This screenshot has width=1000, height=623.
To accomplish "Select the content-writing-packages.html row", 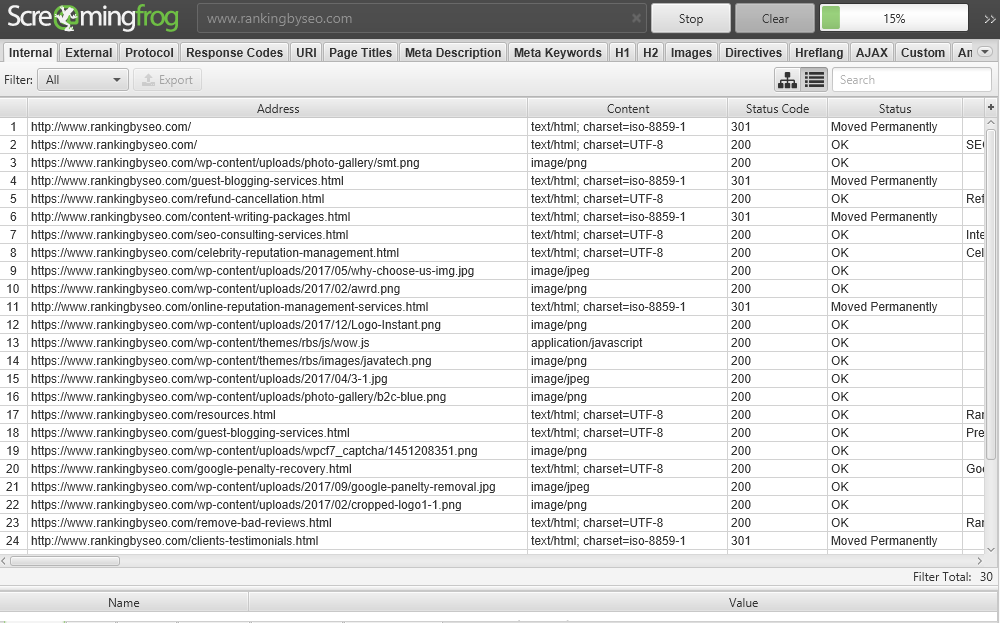I will tap(491, 217).
